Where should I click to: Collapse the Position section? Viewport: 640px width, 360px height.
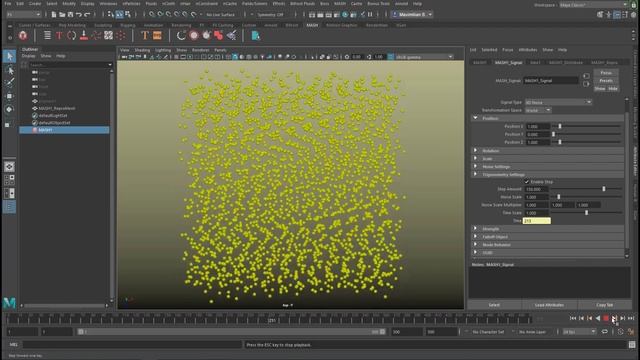point(547,118)
